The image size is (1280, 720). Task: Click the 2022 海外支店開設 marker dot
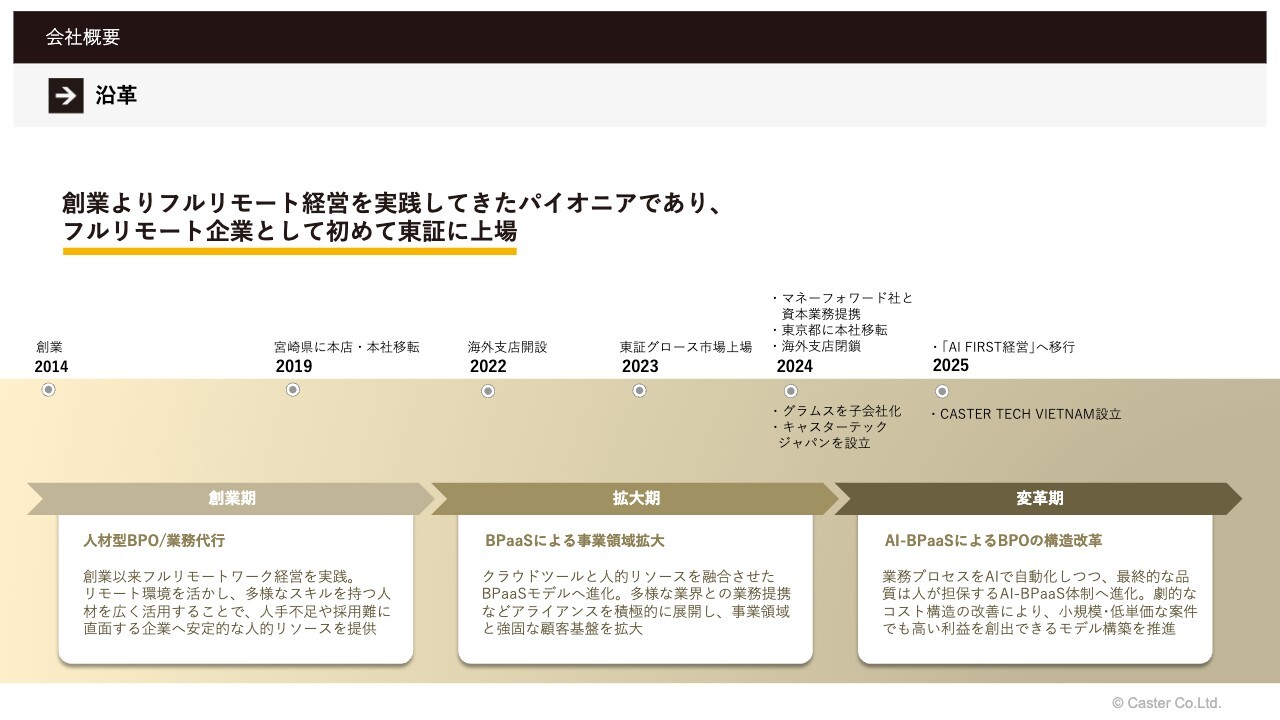coord(488,390)
